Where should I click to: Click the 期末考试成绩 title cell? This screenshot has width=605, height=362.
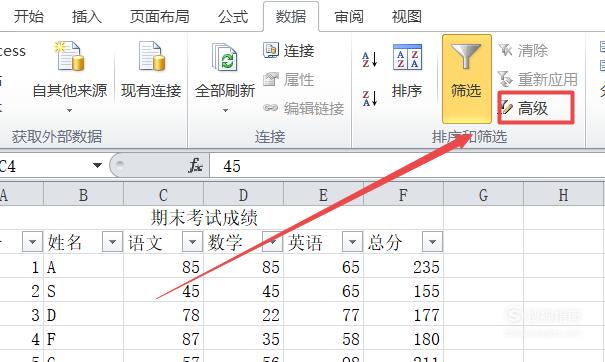coord(204,218)
